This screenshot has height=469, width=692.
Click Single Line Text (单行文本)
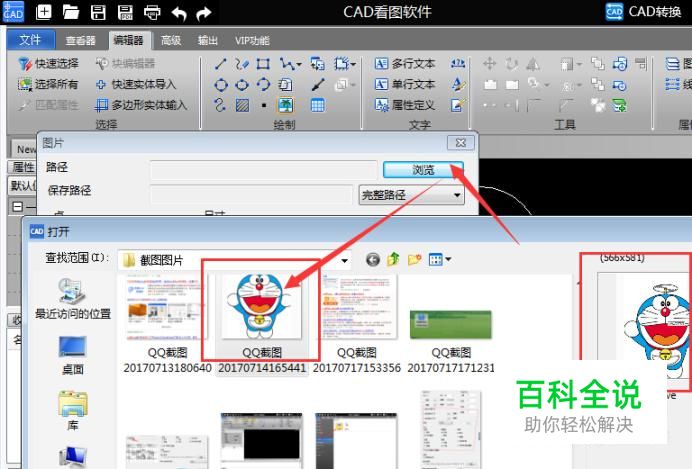tap(405, 84)
